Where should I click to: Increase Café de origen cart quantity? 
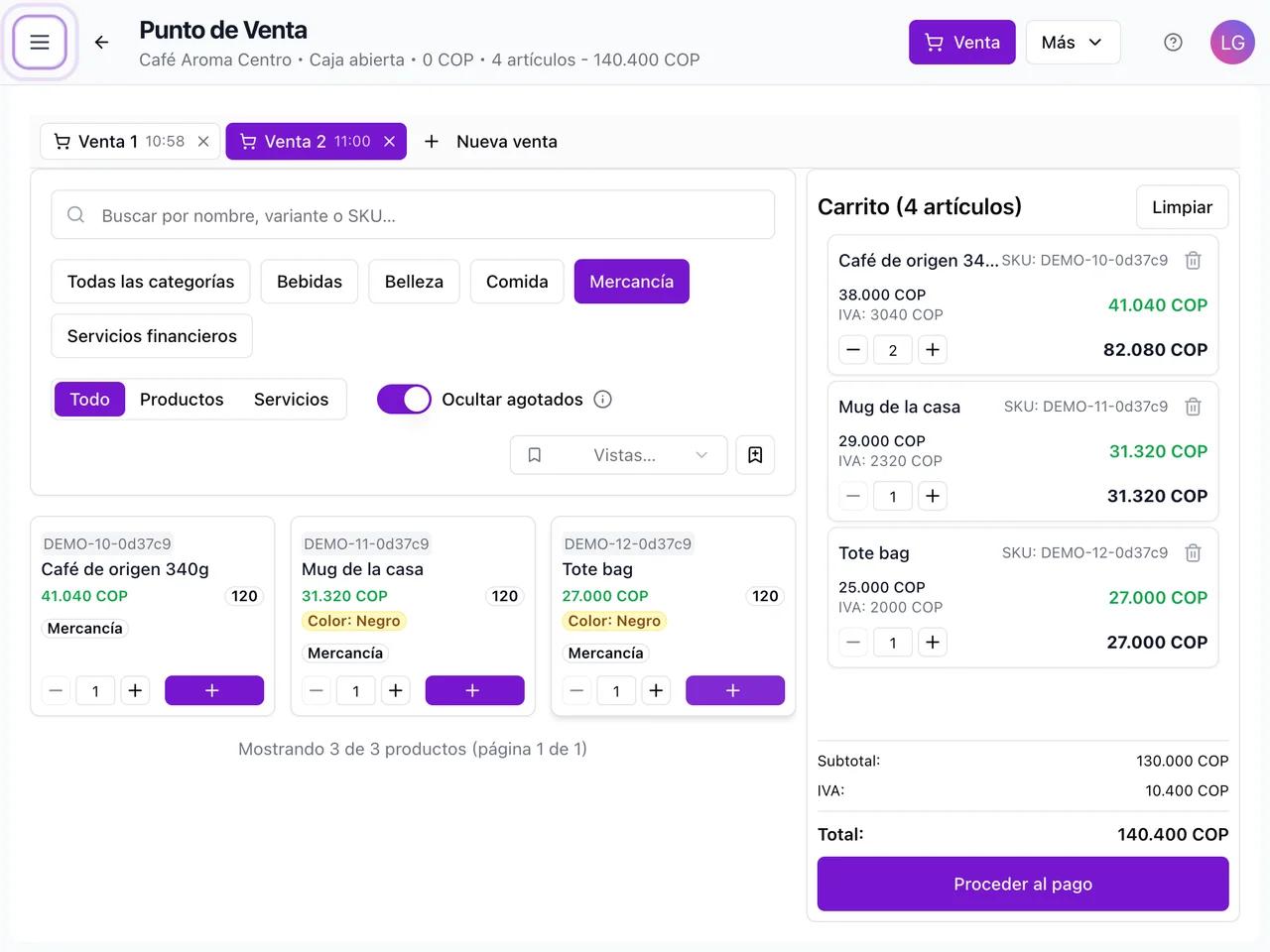(932, 350)
